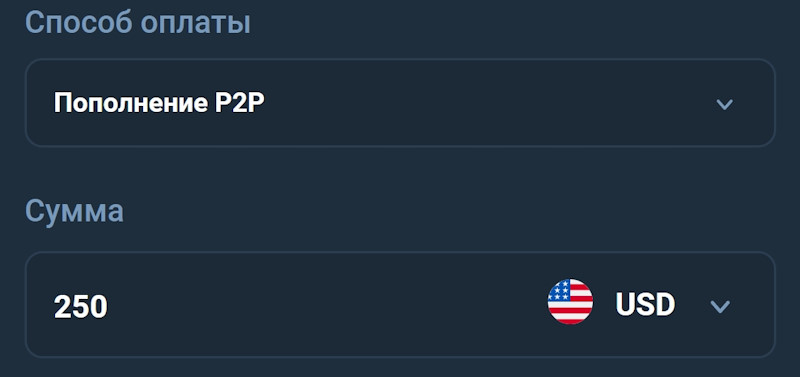Select the USD currency label
The image size is (800, 377).
pyautogui.click(x=645, y=304)
